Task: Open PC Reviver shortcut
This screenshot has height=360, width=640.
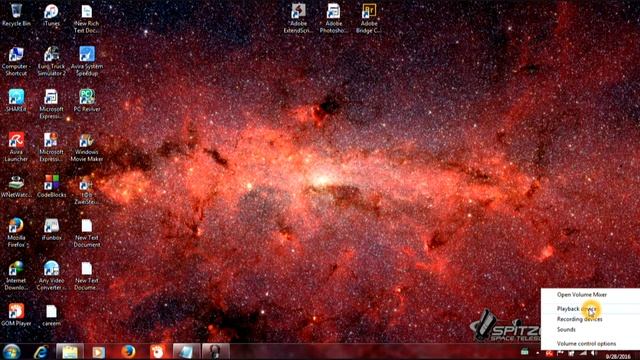Action: [x=87, y=100]
